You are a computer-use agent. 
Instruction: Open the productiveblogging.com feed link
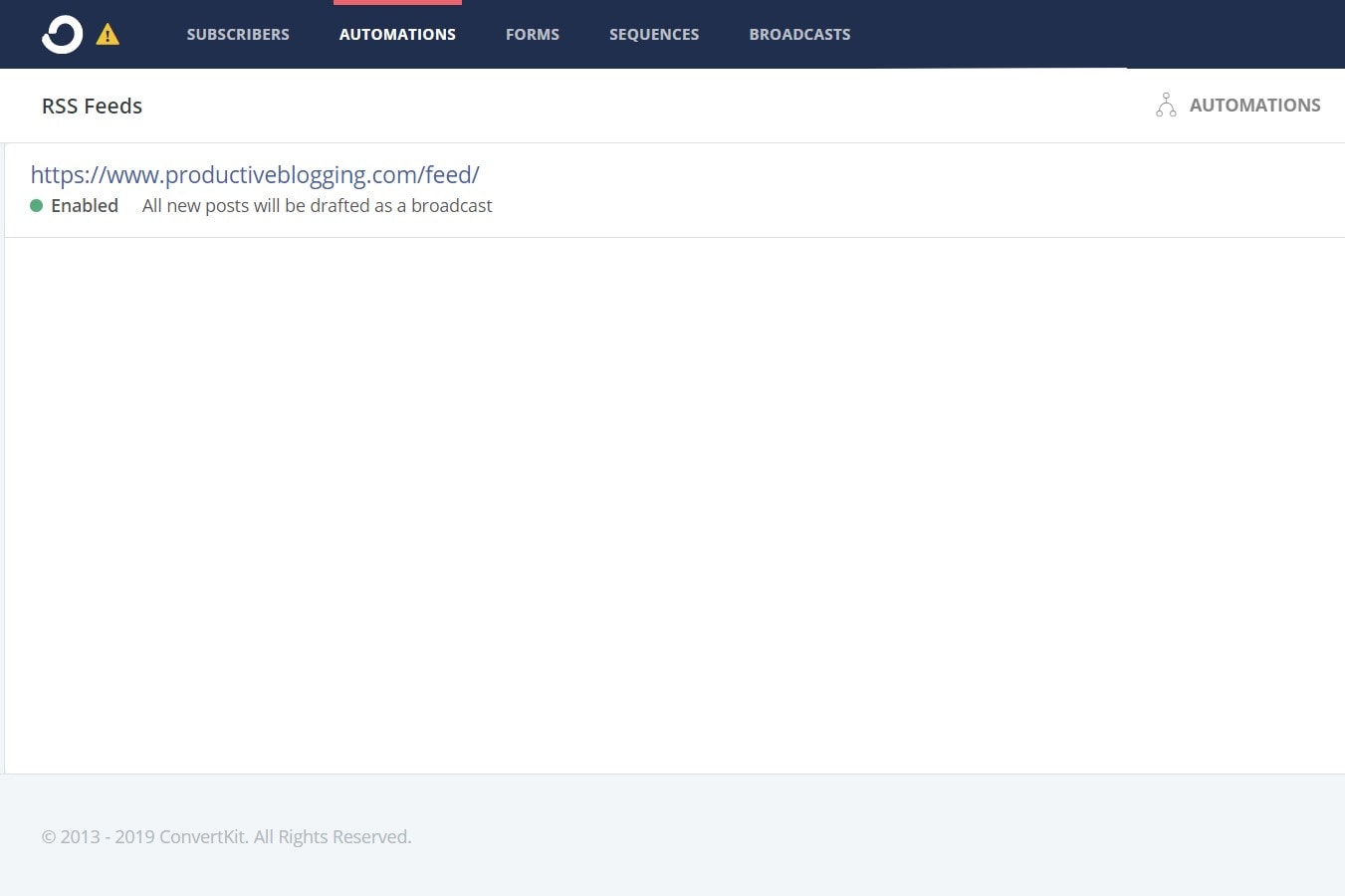[x=255, y=175]
